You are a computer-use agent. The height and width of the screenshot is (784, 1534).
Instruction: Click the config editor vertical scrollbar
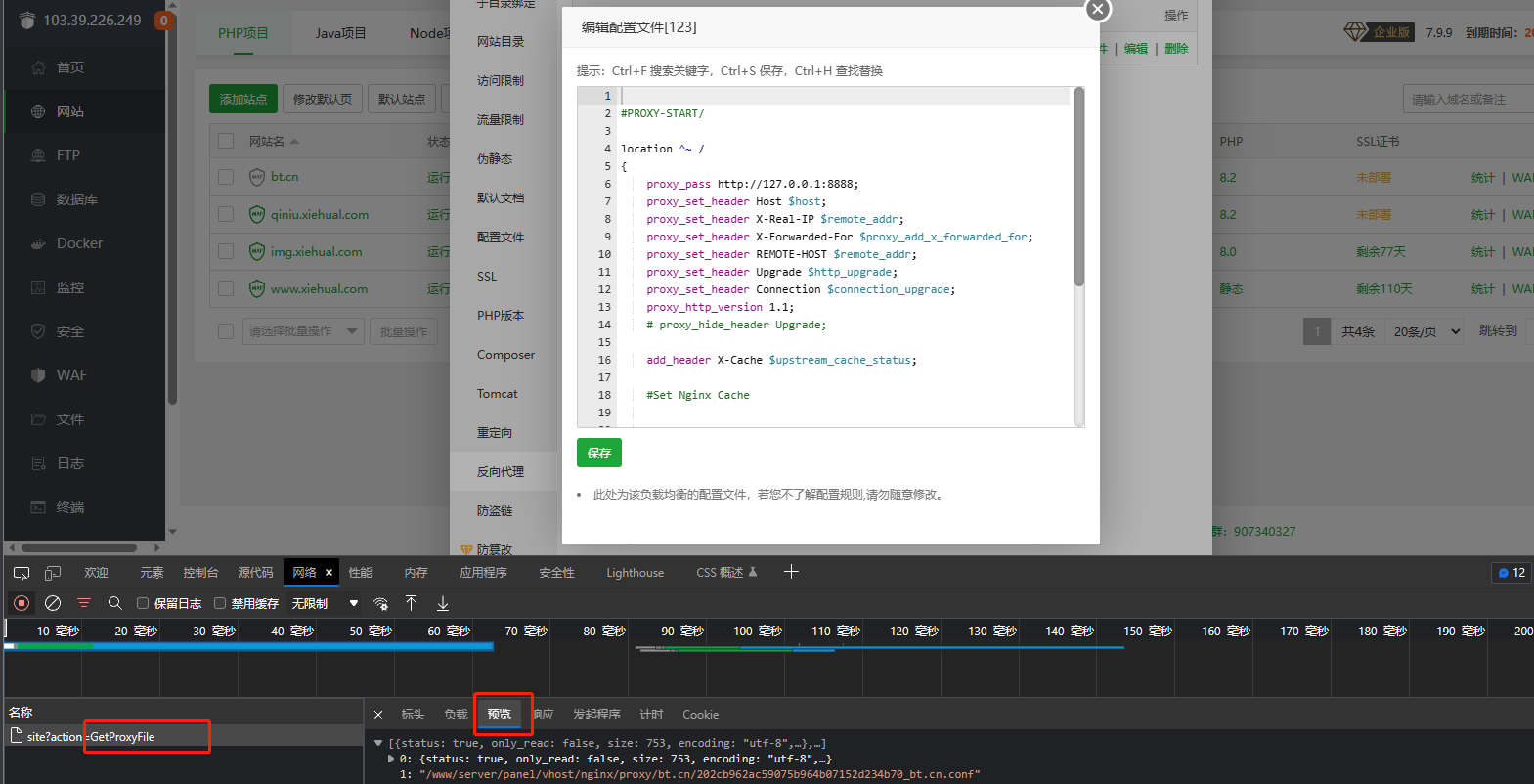point(1079,188)
